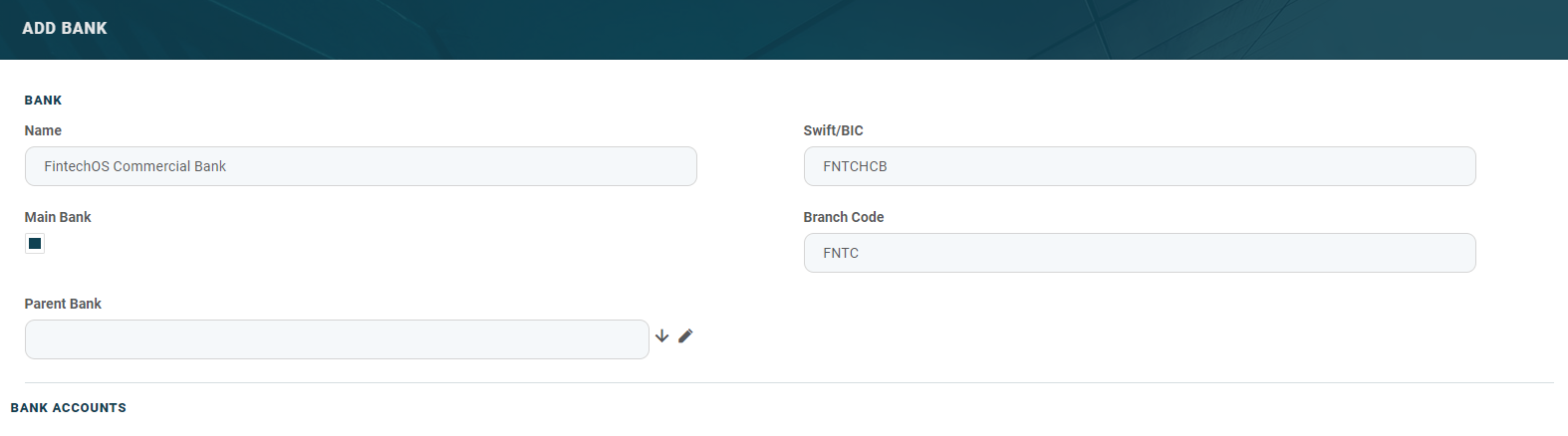Click the ADD BANK header title

click(x=65, y=28)
